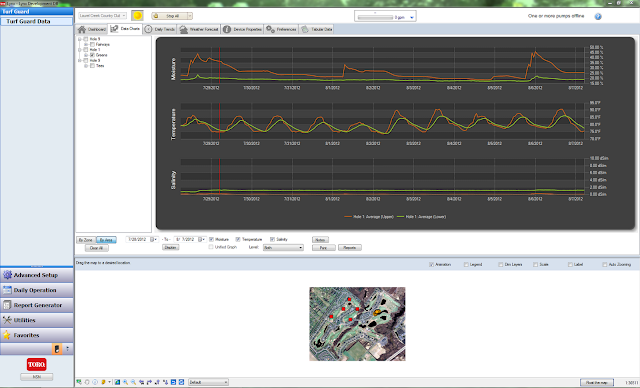The height and width of the screenshot is (388, 640).
Task: Click the Reports button
Action: pyautogui.click(x=350, y=248)
